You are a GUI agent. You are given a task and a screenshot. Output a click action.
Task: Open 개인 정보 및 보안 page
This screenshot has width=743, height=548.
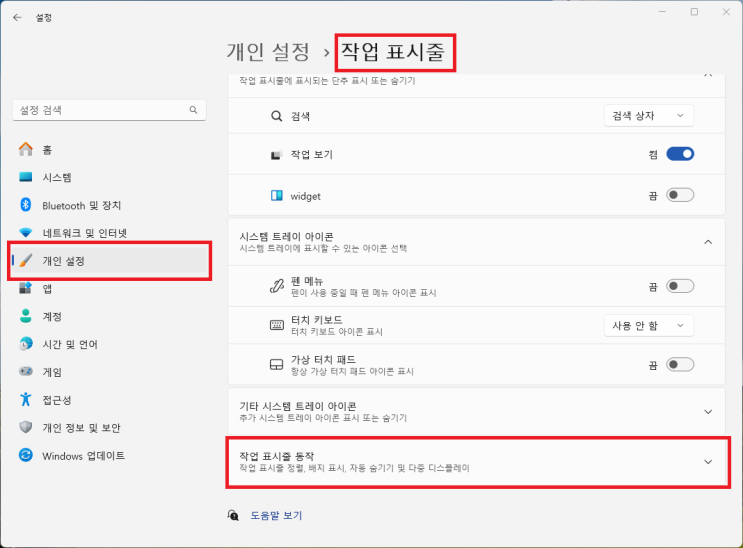109,427
